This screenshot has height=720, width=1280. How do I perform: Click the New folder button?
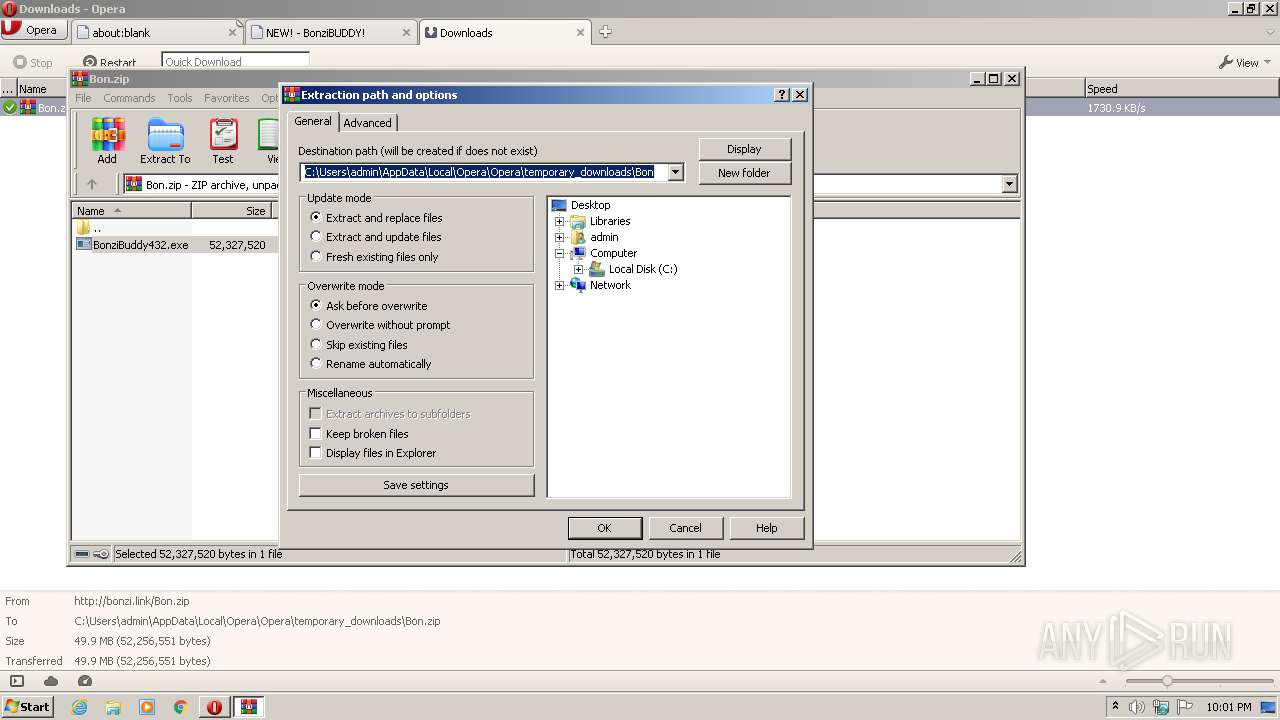[x=744, y=173]
